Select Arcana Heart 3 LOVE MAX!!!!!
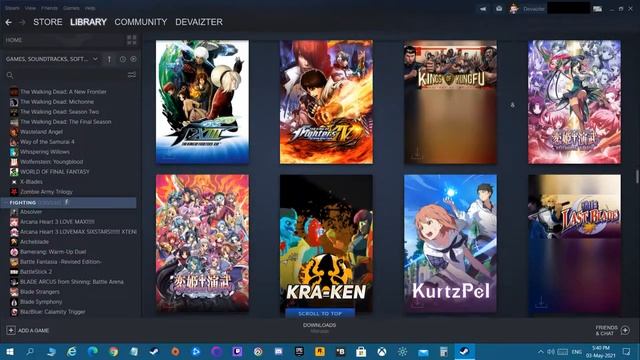The image size is (640, 360). (x=57, y=222)
